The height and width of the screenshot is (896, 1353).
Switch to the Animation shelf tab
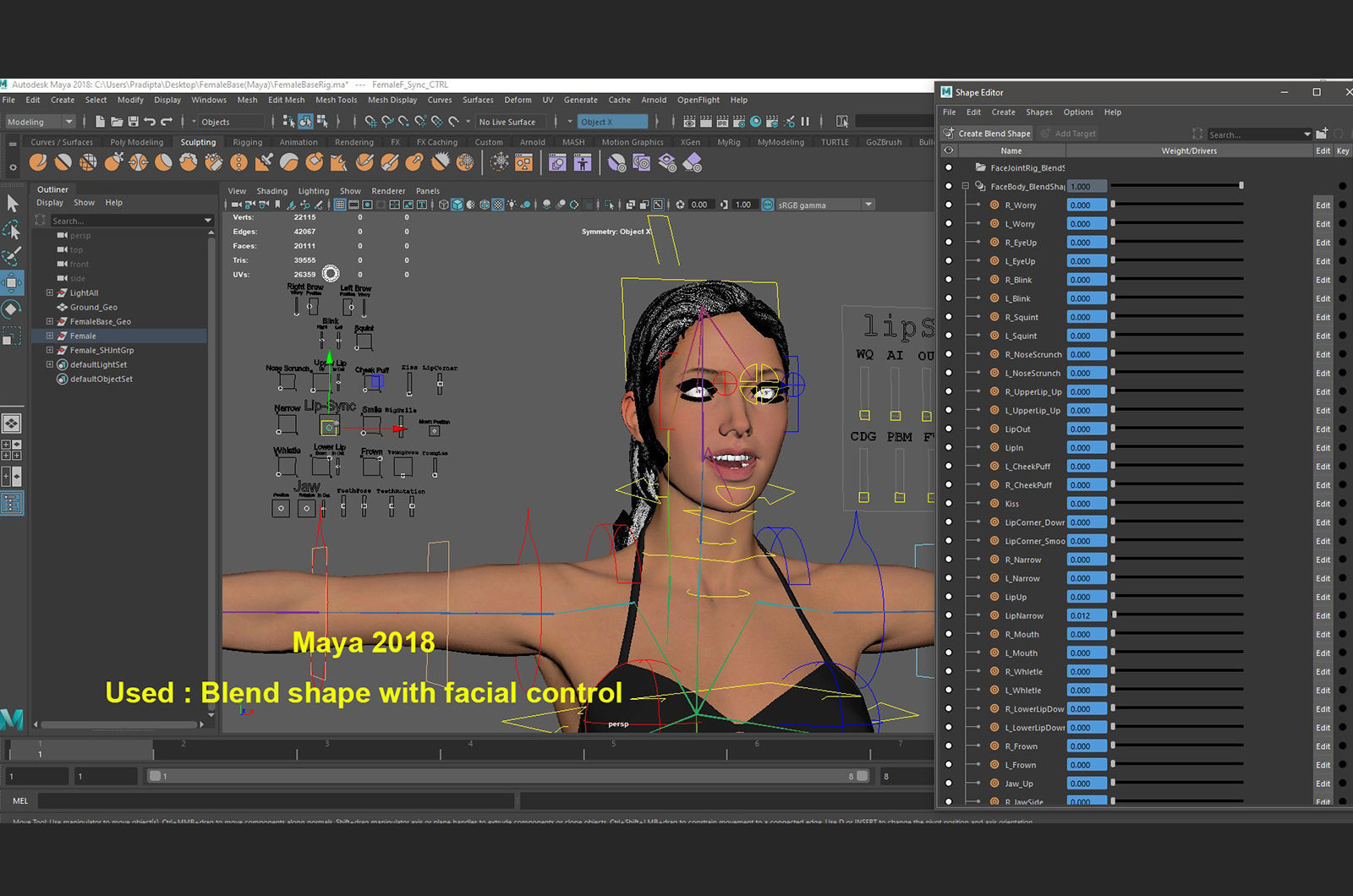[299, 142]
